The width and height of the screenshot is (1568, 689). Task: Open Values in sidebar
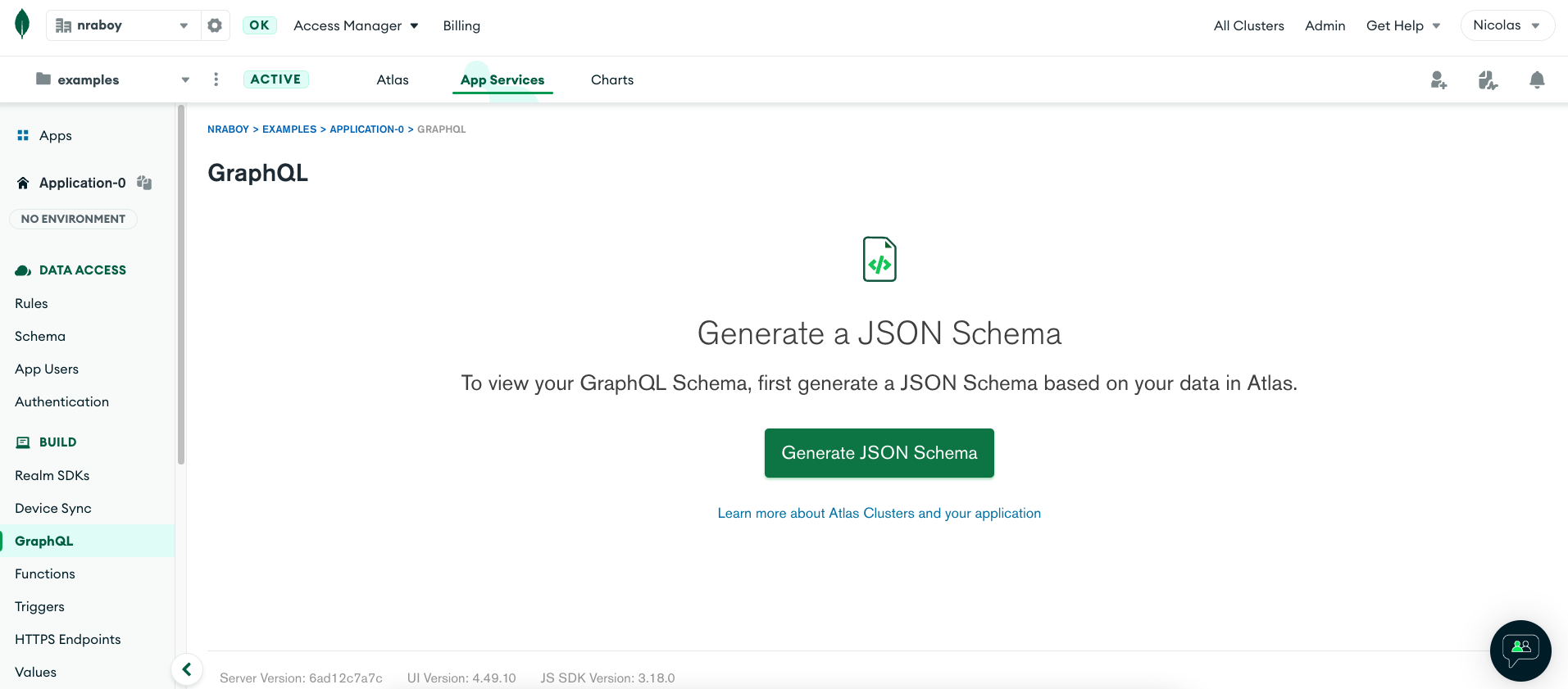[35, 672]
